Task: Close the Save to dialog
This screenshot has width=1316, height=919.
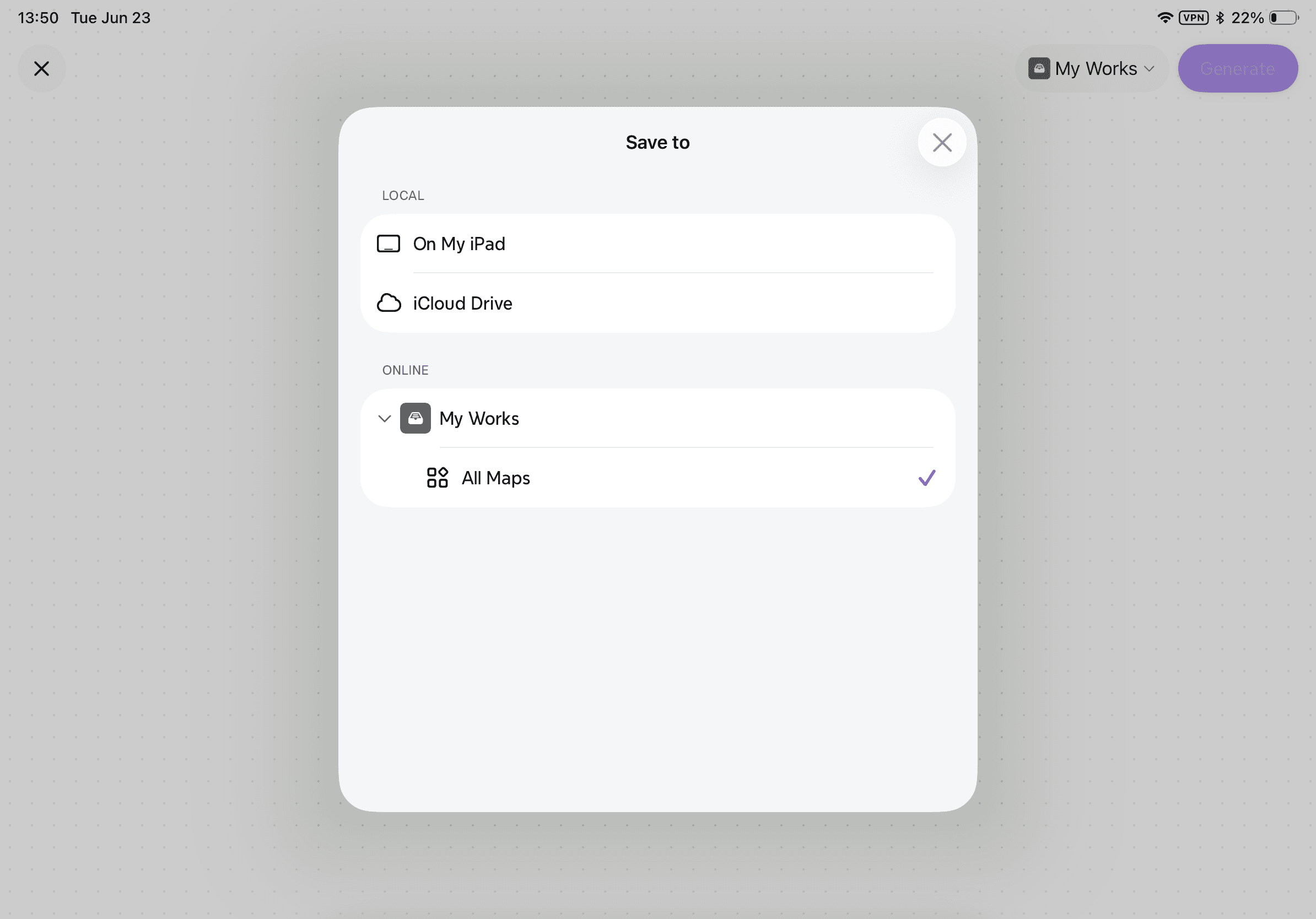Action: [942, 142]
